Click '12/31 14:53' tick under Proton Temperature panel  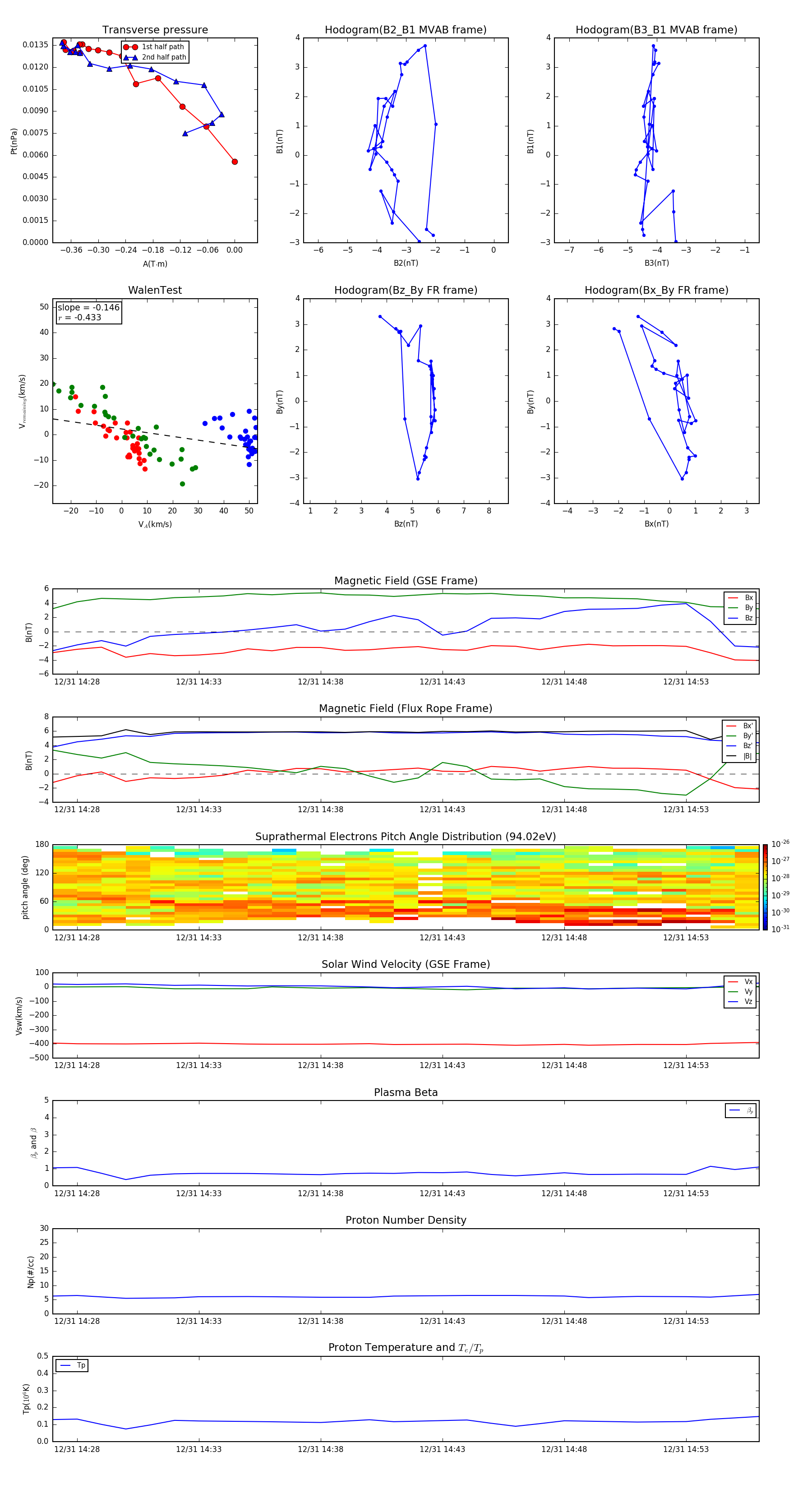[x=686, y=1449]
